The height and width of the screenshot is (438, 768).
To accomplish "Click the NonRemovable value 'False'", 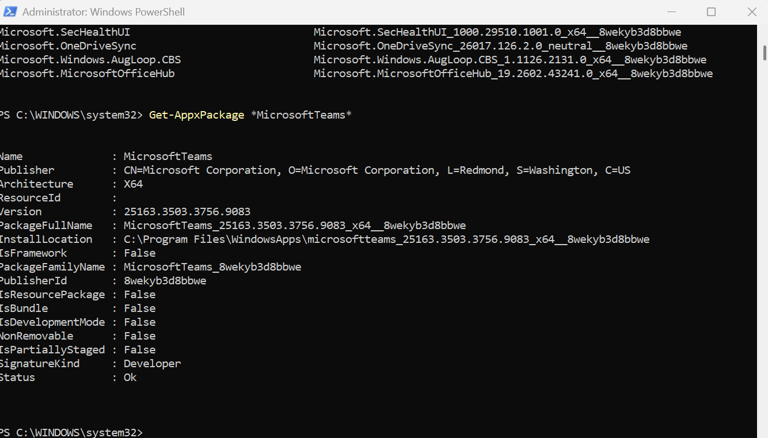I will (140, 336).
